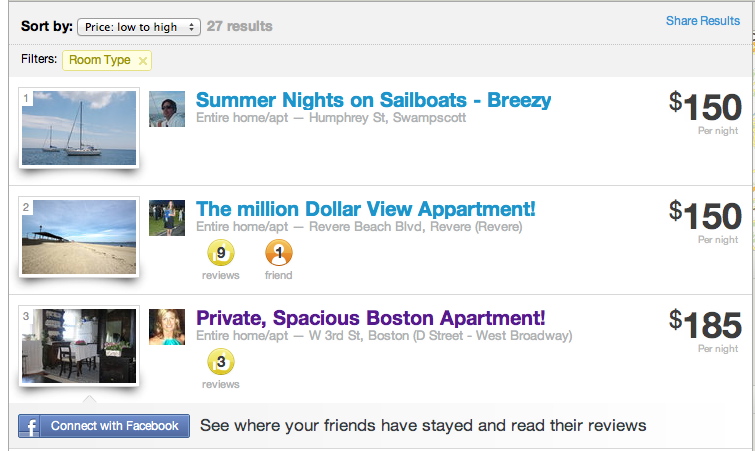Screen dimensions: 755x451
Task: Open The million Dollar View Appartment title
Action: tap(365, 209)
